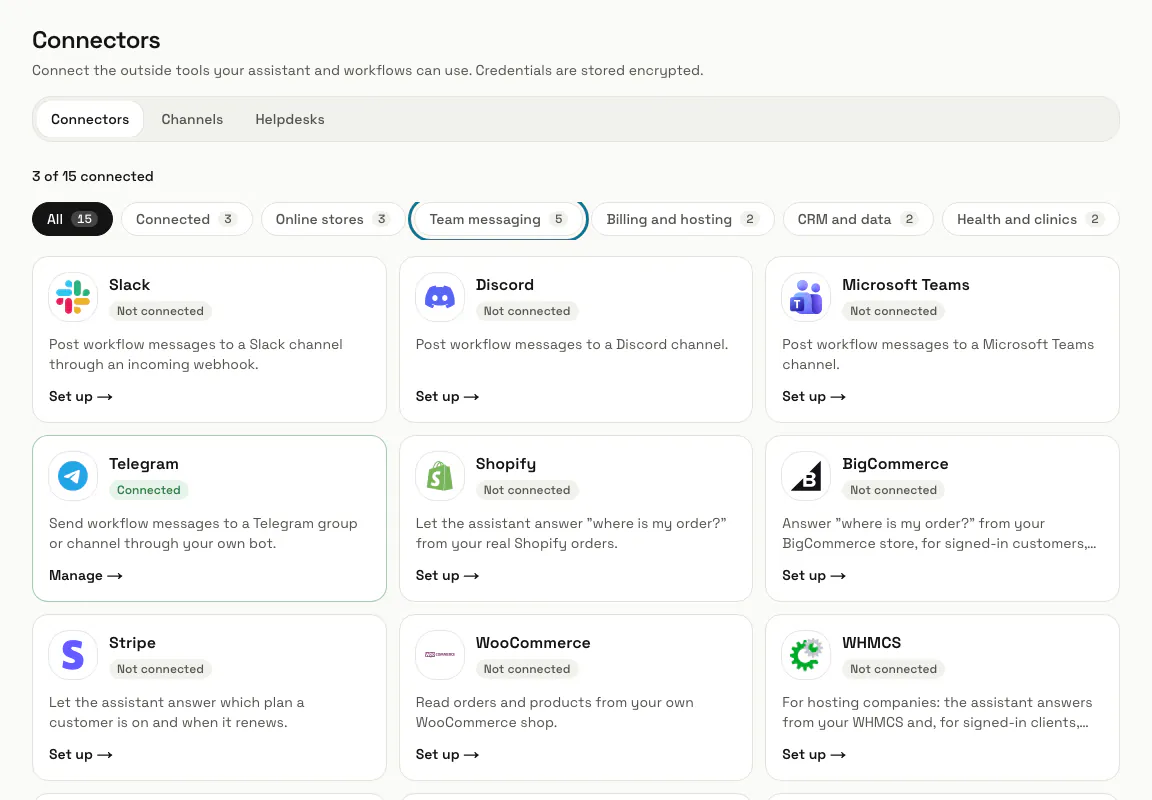Click the Not connected badge on WHMCS

click(893, 669)
